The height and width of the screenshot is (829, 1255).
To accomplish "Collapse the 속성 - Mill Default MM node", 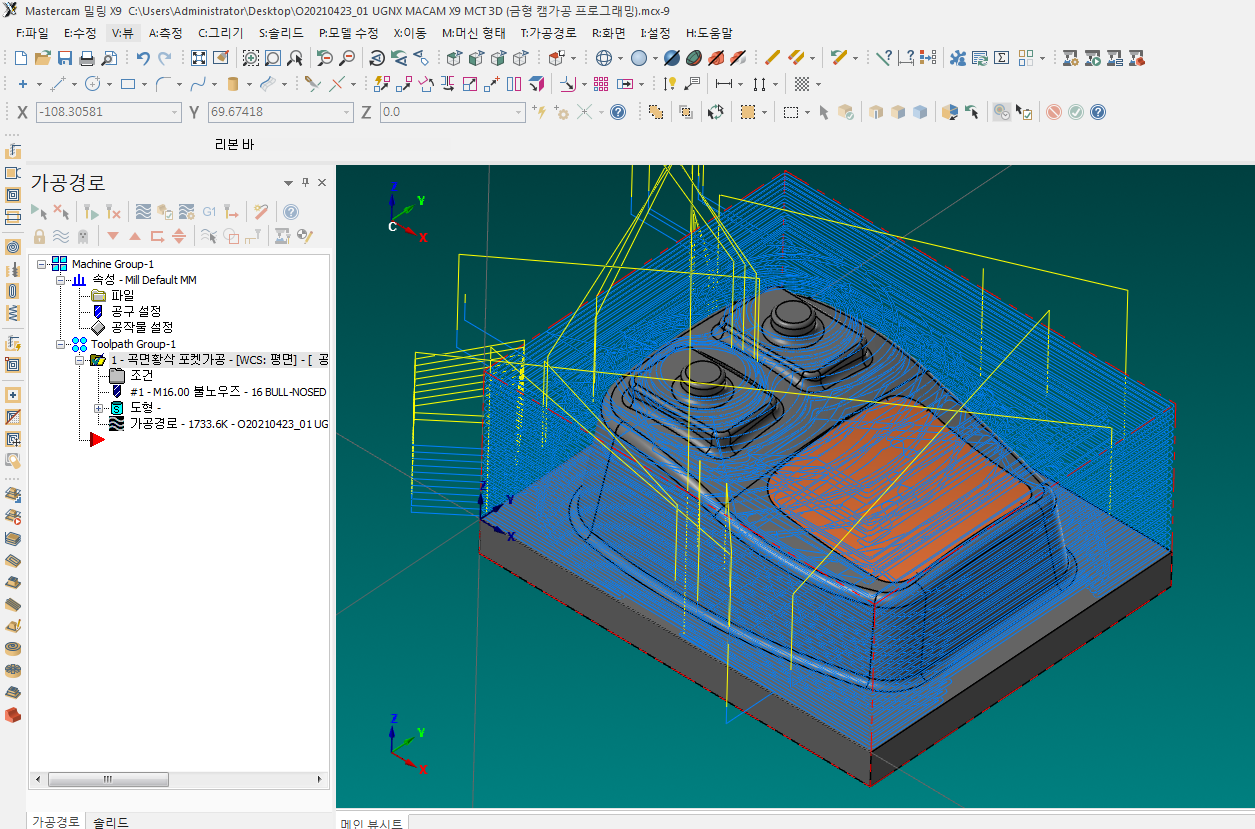I will point(62,280).
